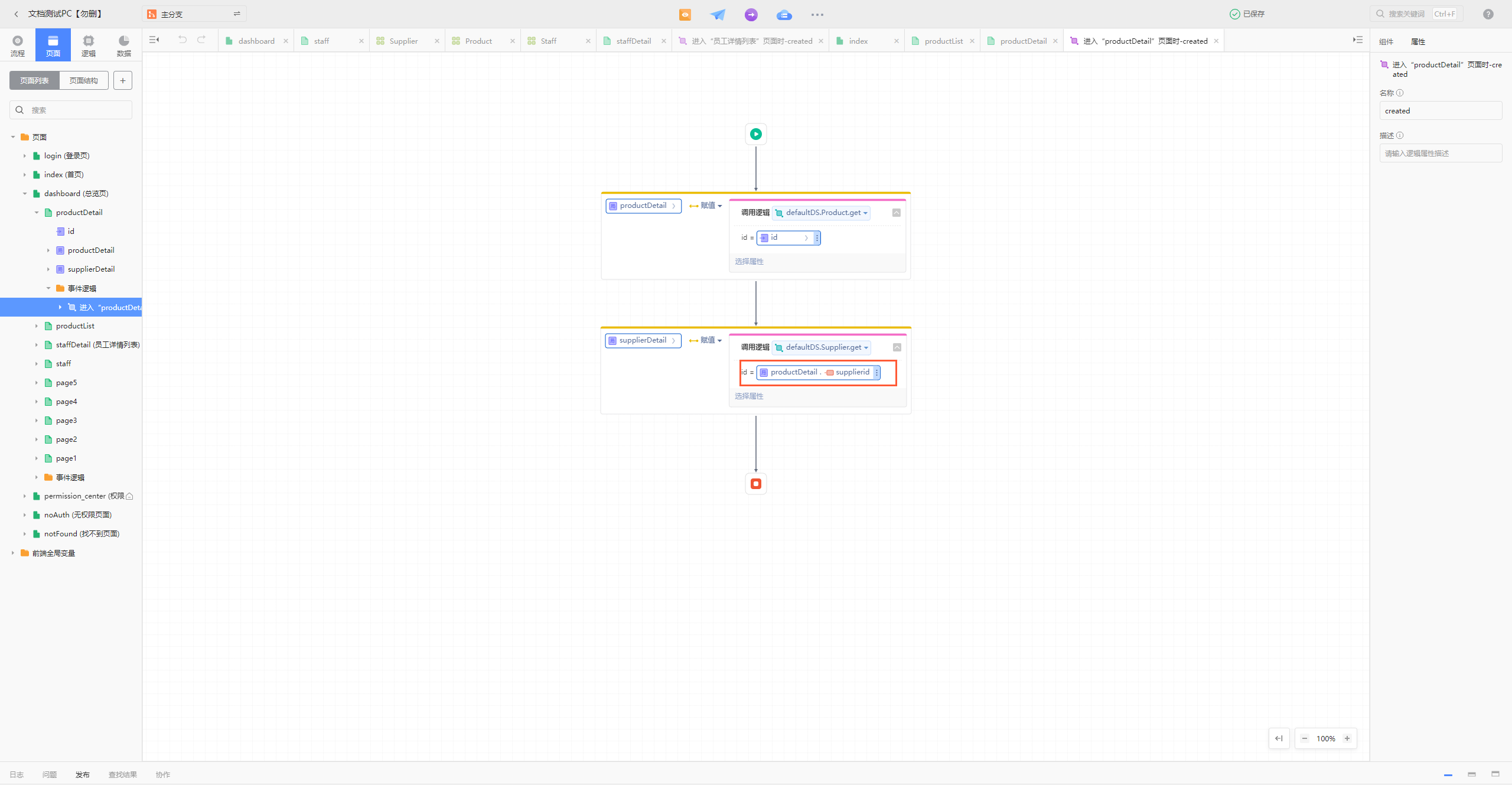The height and width of the screenshot is (785, 1512).
Task: Open the defaultDS.Product.get logic dropdown
Action: tap(821, 213)
